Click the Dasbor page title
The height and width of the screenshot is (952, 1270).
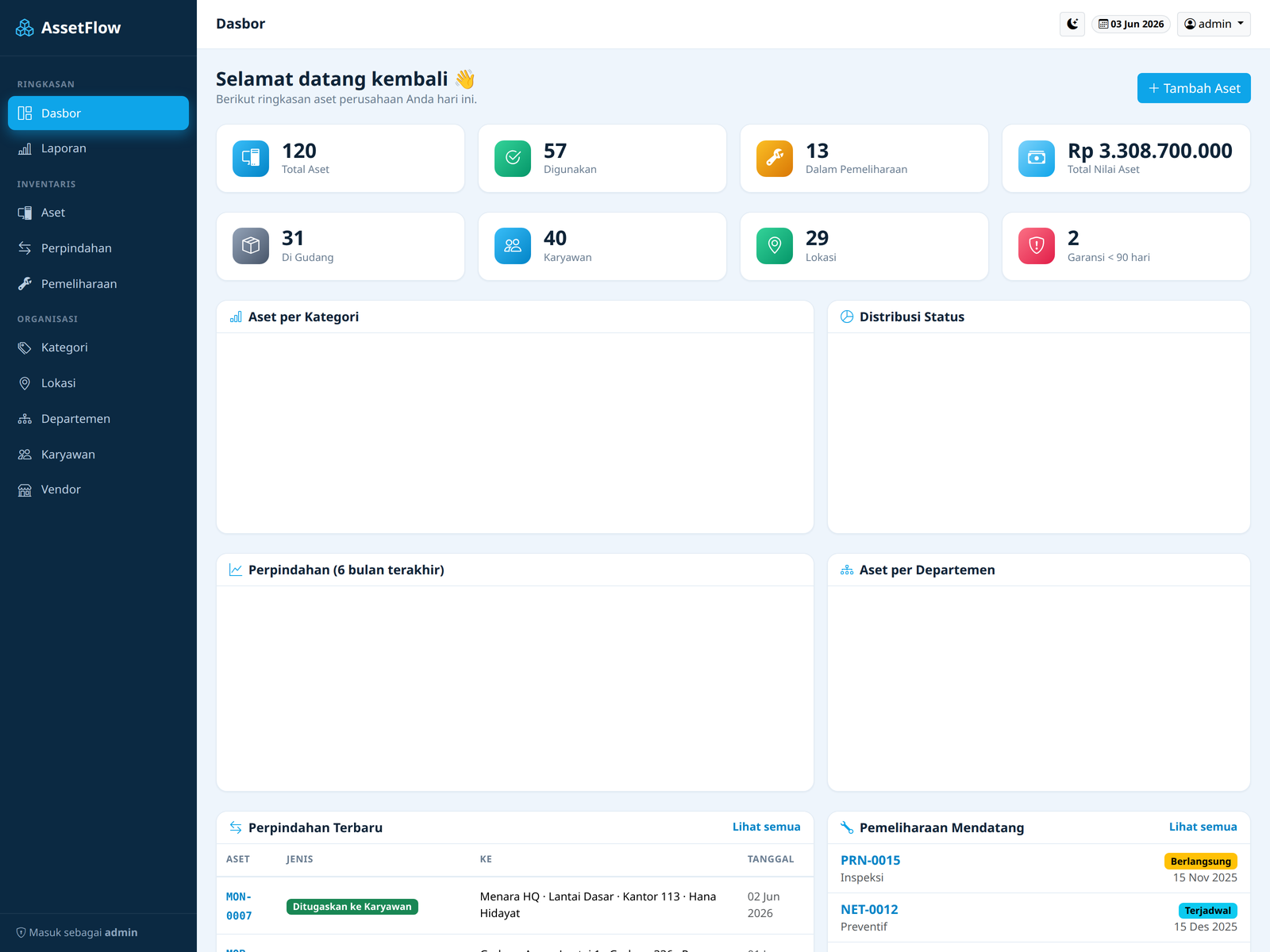tap(241, 24)
